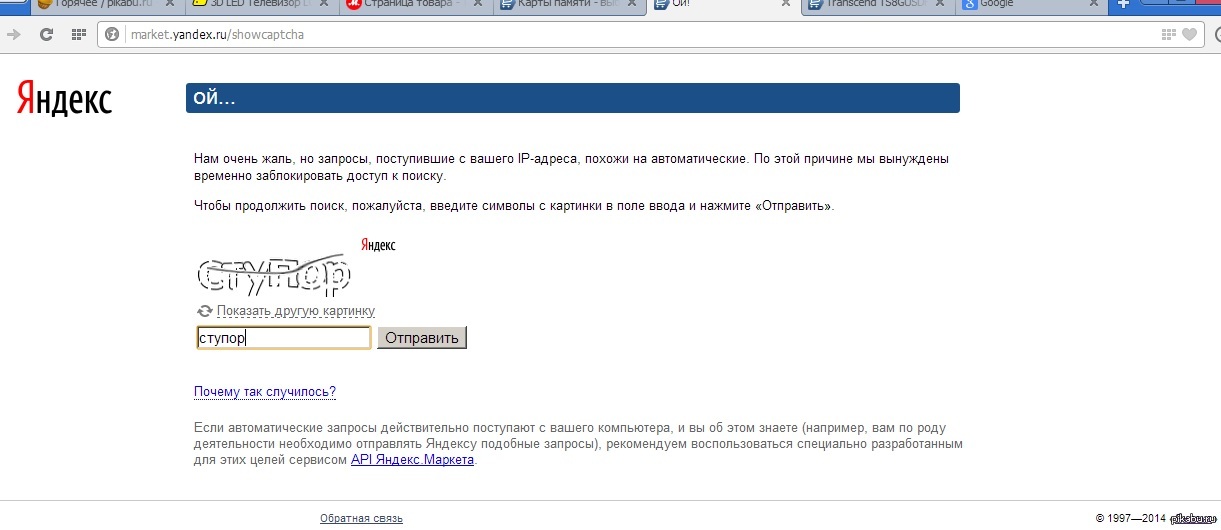Click the forward navigation arrow
The width and height of the screenshot is (1221, 530).
point(14,35)
